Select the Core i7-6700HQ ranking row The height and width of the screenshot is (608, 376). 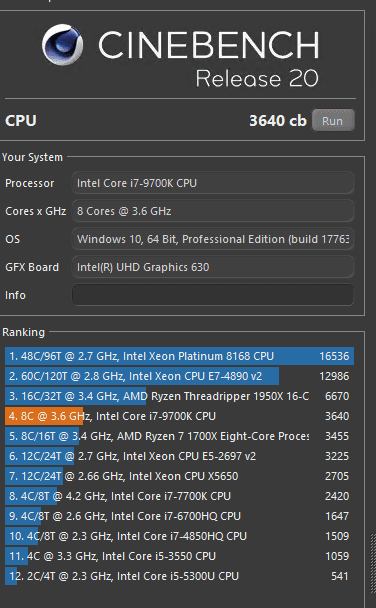(179, 516)
